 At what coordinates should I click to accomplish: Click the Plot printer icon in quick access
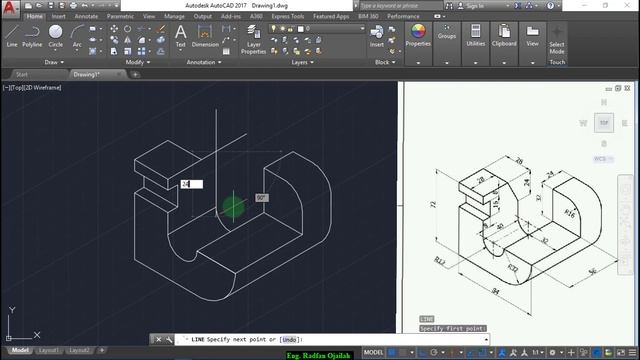(x=73, y=6)
